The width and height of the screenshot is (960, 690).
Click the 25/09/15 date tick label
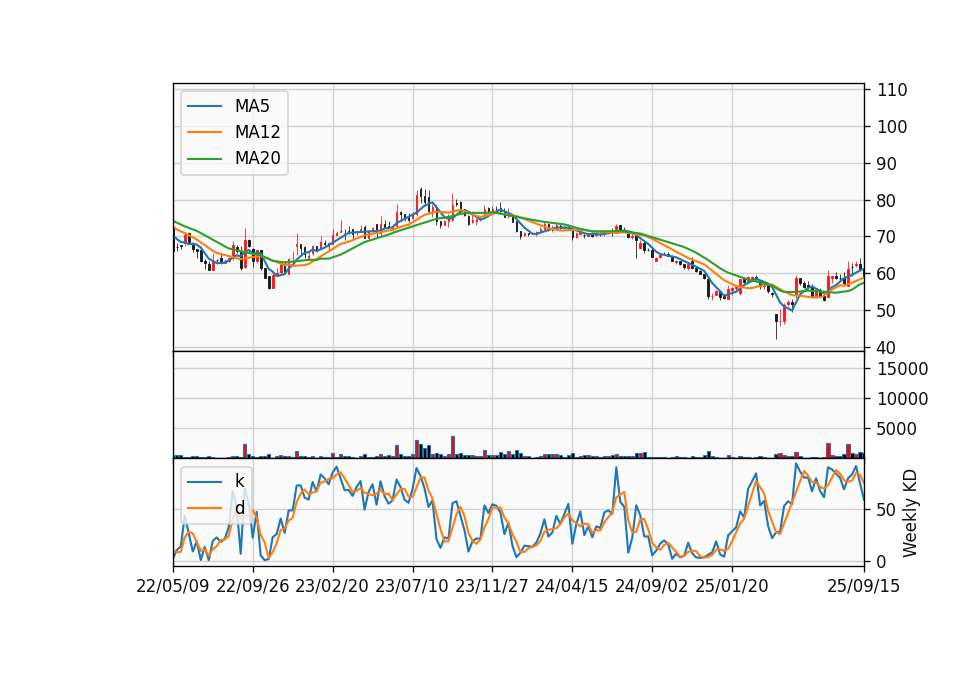[864, 586]
